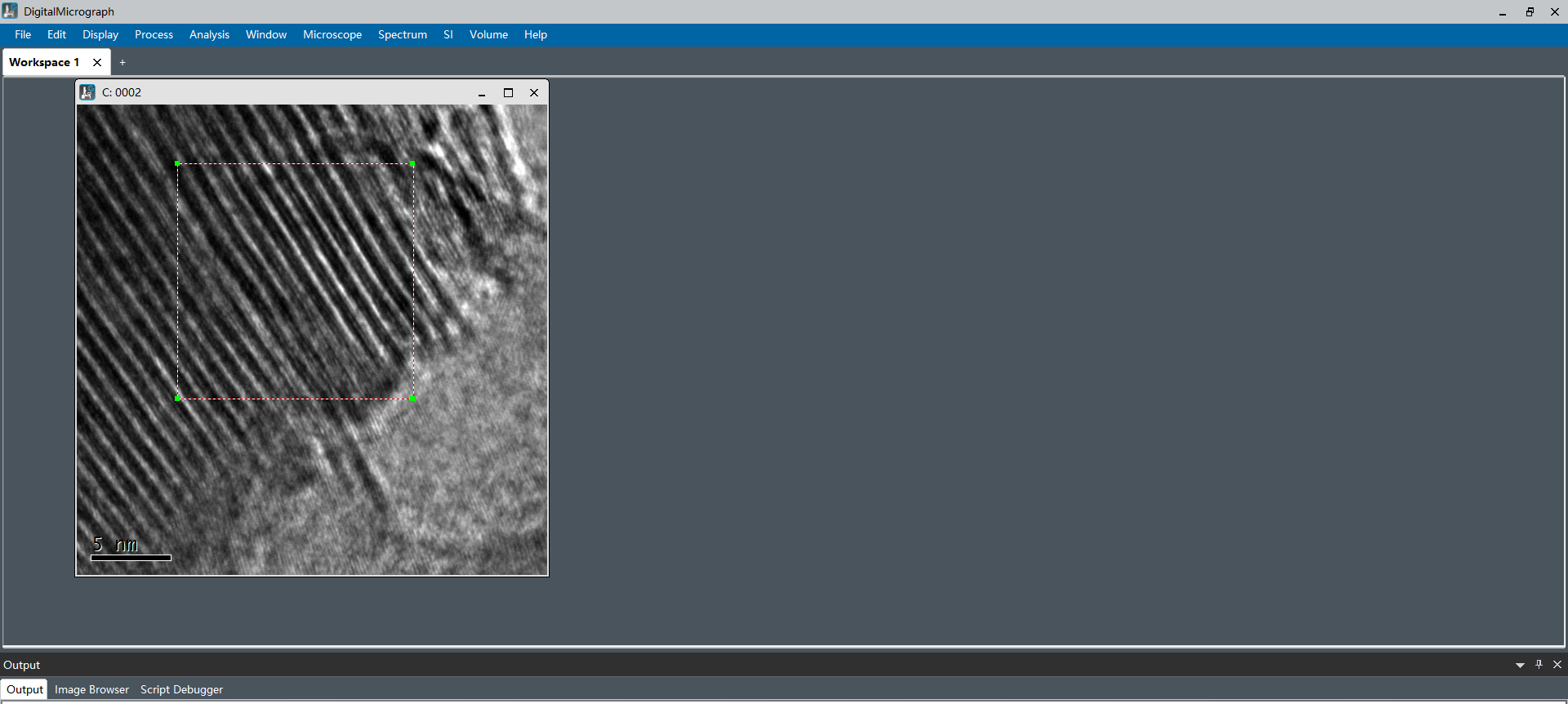This screenshot has width=1568, height=704.
Task: Close the C: 0002 image window
Action: click(x=534, y=93)
